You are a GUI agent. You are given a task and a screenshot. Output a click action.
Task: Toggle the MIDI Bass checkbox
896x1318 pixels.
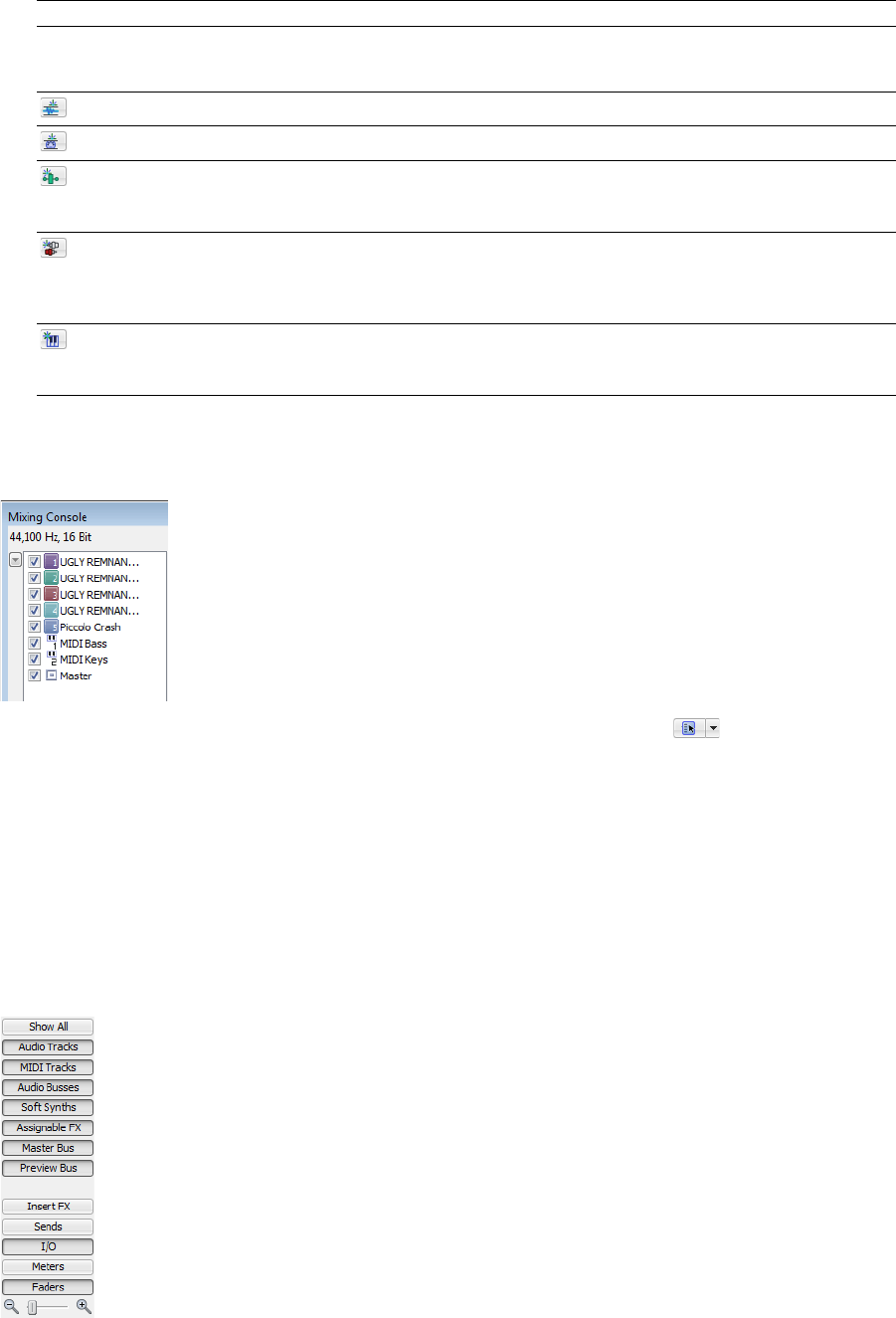[35, 644]
